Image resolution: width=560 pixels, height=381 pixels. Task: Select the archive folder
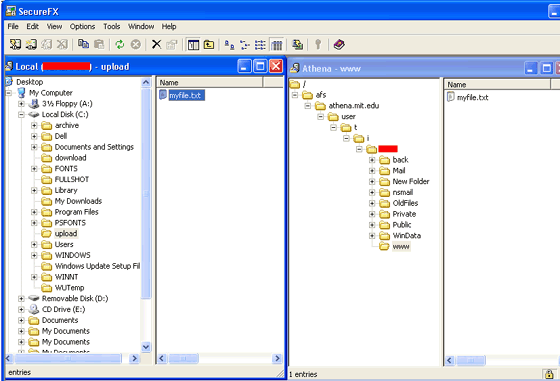pos(67,125)
